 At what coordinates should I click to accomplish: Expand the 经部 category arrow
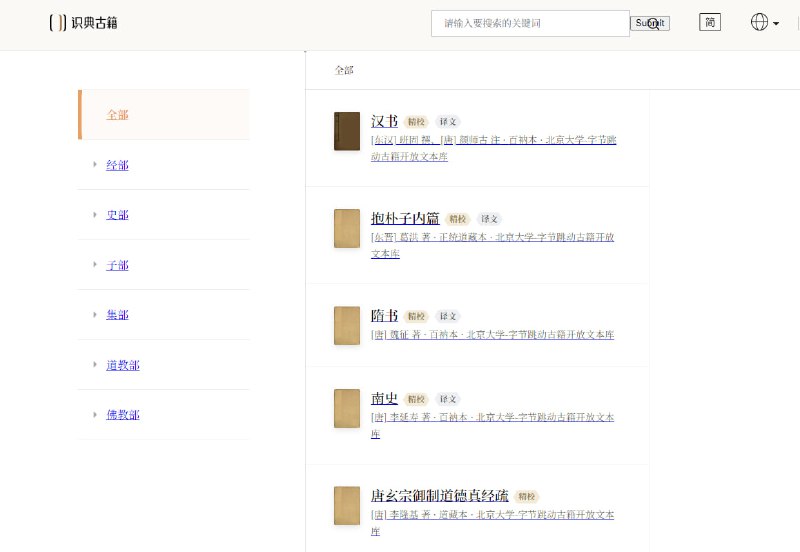tap(95, 165)
